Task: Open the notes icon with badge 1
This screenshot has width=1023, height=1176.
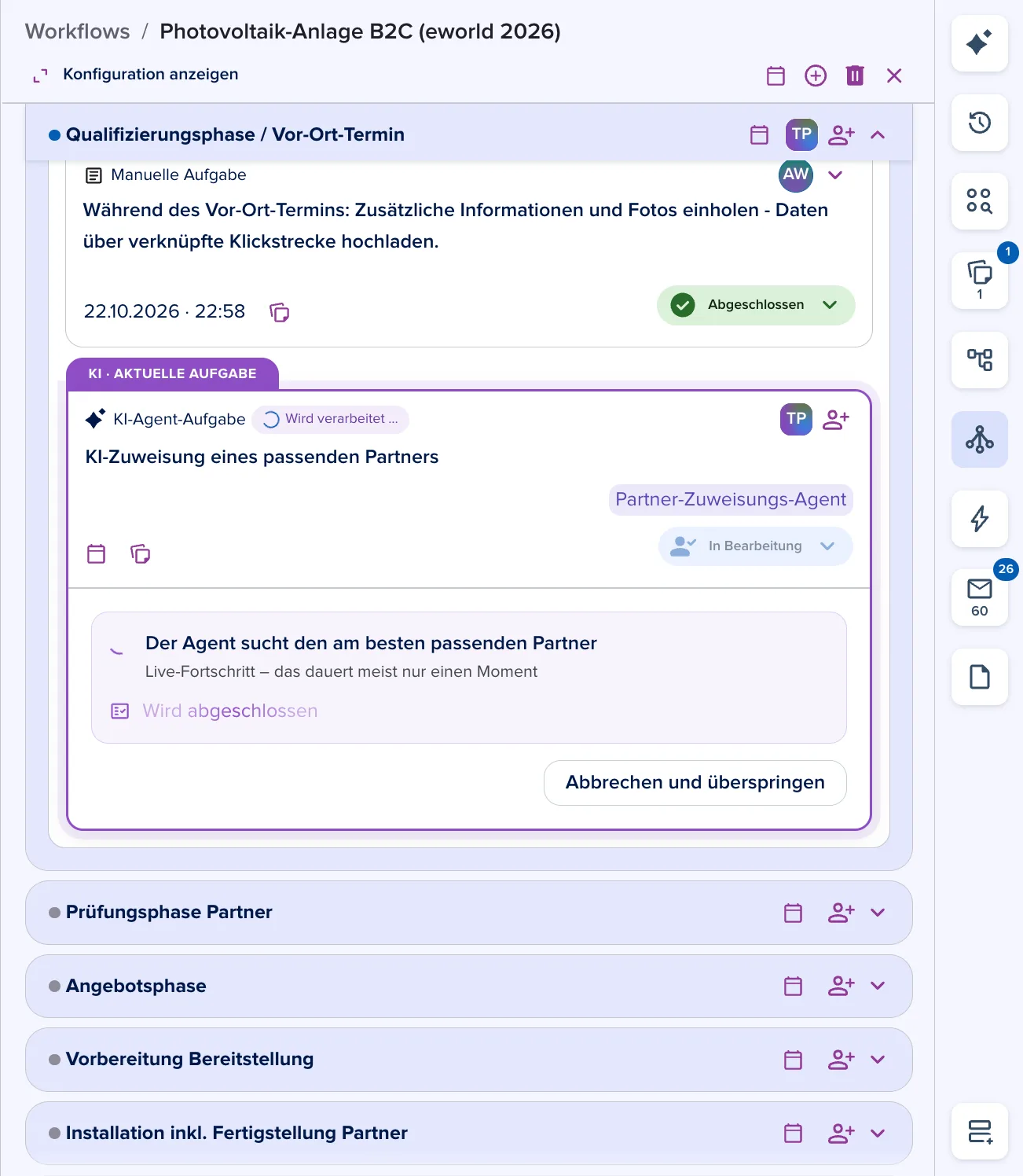Action: (x=979, y=281)
